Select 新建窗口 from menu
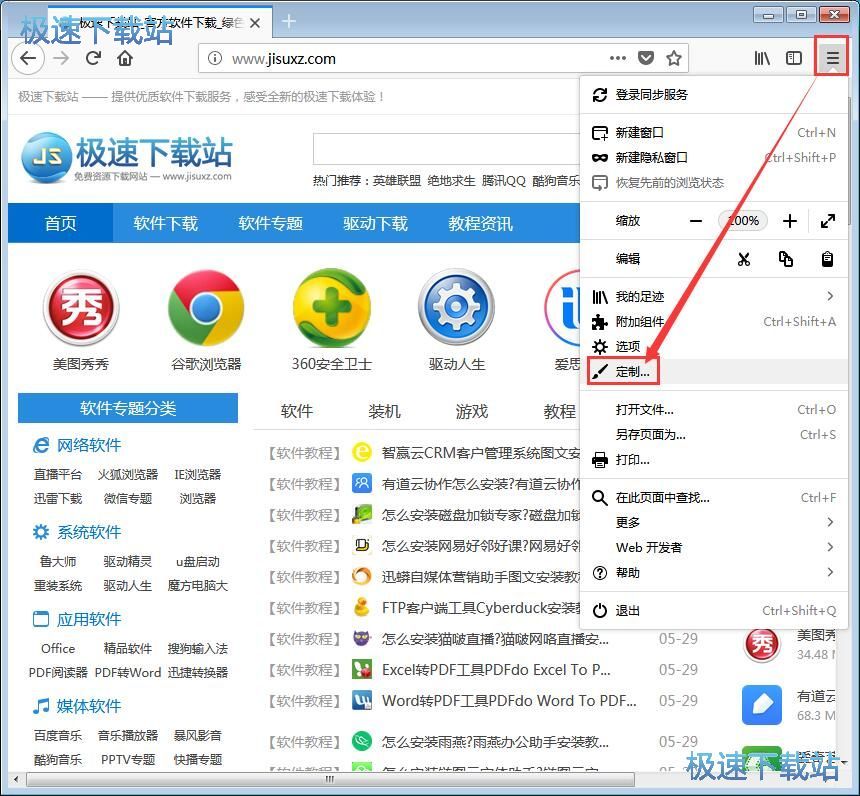 (x=714, y=133)
